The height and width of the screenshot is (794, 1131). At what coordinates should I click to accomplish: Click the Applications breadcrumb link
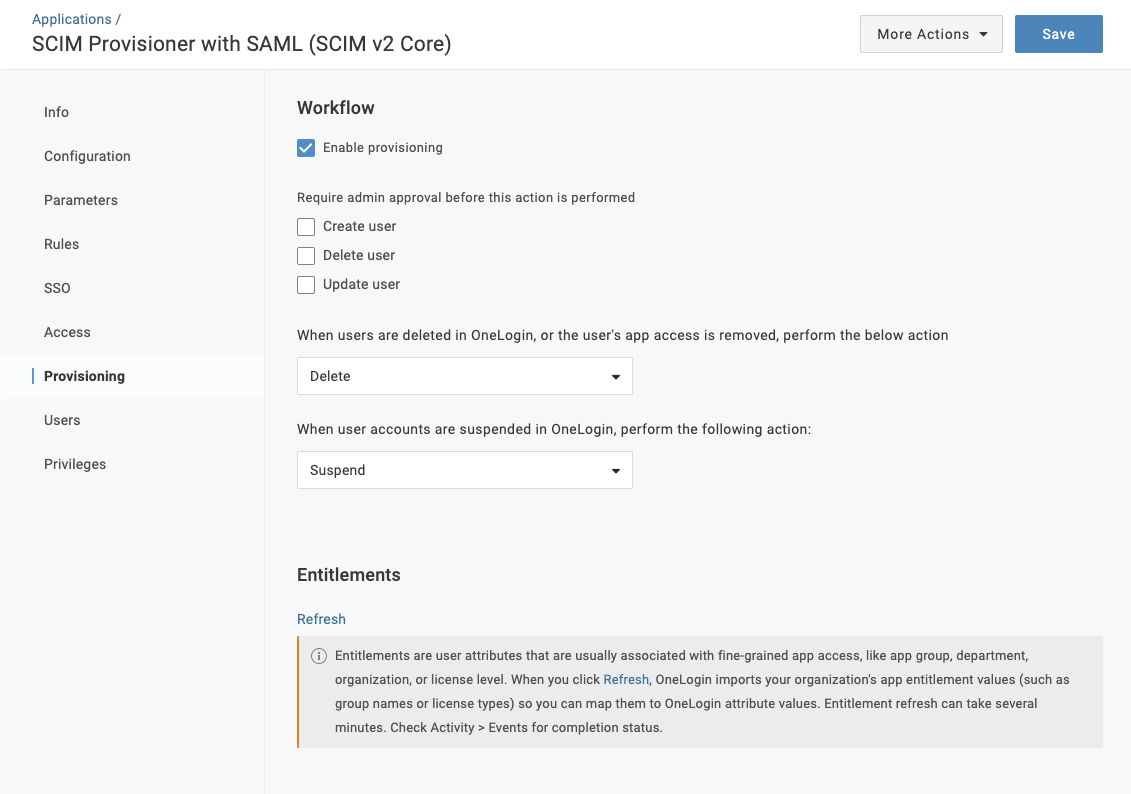[71, 19]
